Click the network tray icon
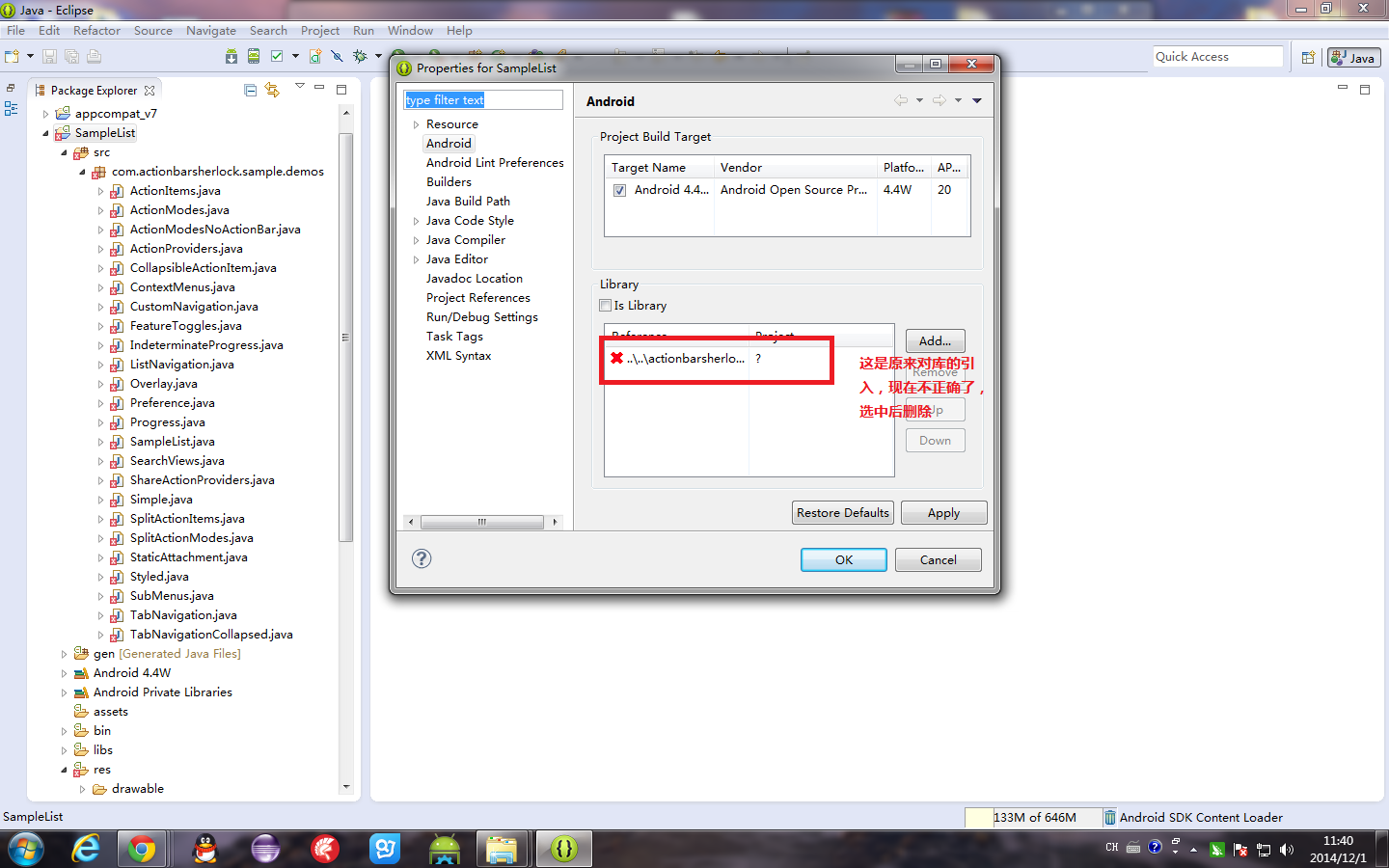This screenshot has width=1389, height=868. tap(1264, 850)
